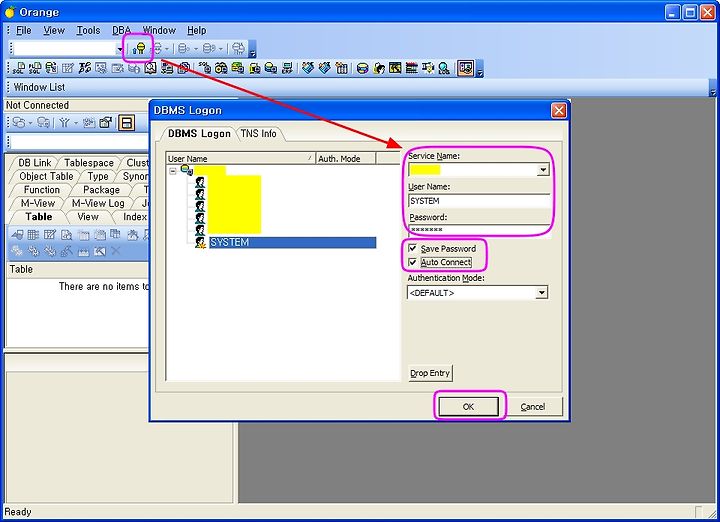Click Cancel in DBMS Logon dialog
This screenshot has height=522, width=720.
coord(533,407)
